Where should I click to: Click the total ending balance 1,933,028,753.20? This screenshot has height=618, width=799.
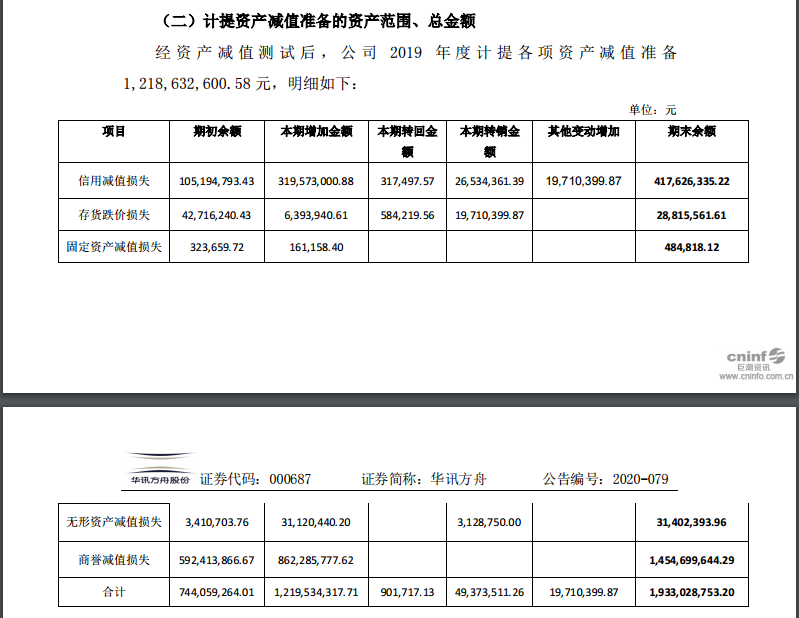tap(691, 593)
